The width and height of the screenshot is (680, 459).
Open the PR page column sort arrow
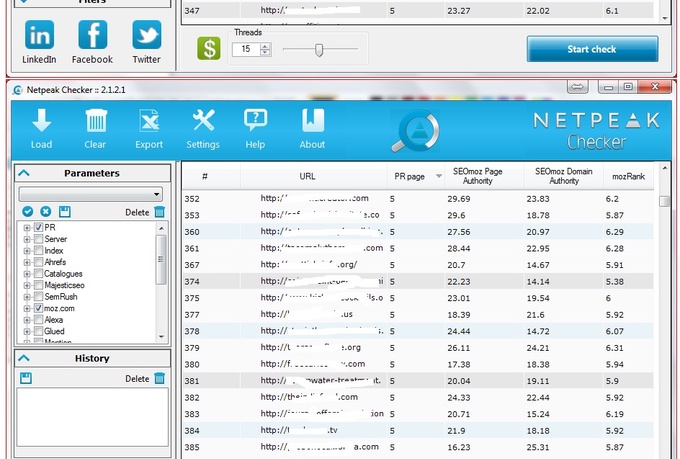(x=438, y=176)
